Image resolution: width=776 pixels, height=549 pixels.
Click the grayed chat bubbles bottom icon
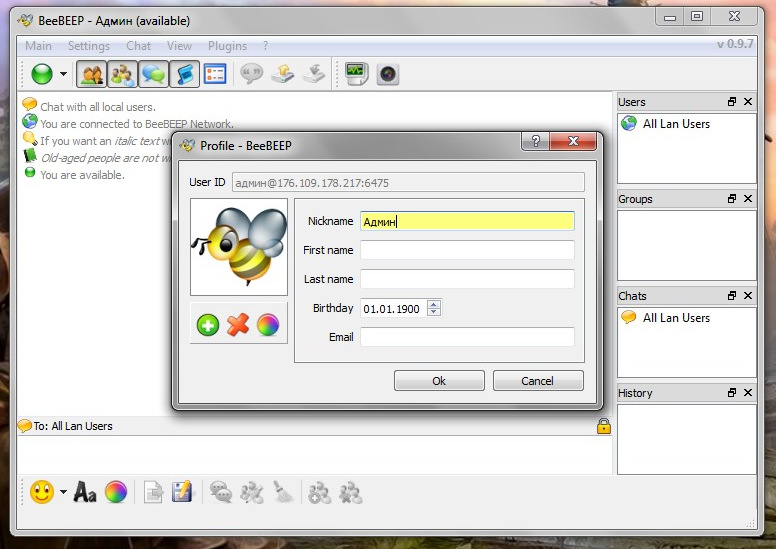tap(221, 492)
